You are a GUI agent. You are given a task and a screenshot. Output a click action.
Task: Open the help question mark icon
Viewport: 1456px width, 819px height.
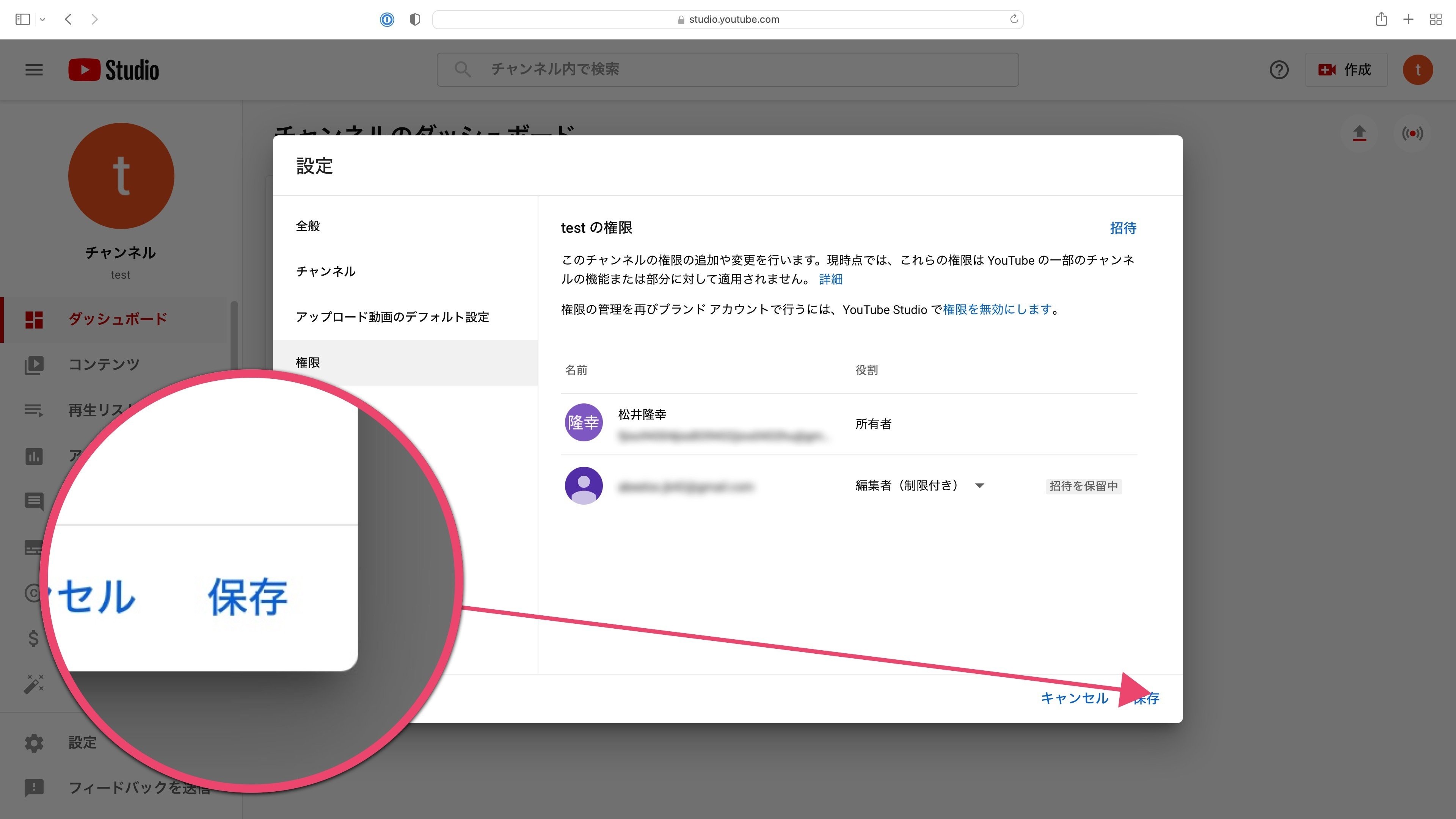click(x=1279, y=69)
